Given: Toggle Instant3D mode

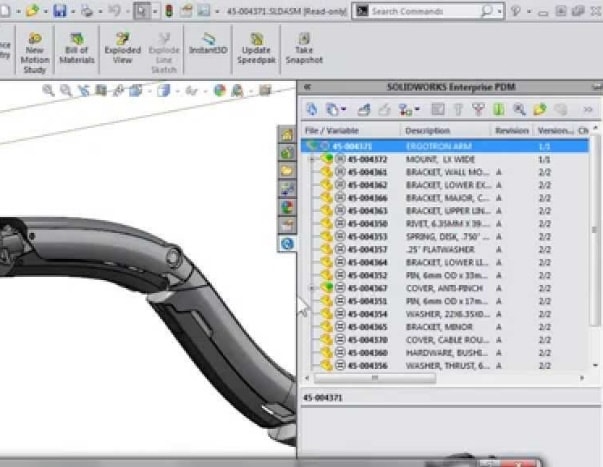Looking at the screenshot, I should click(x=208, y=43).
